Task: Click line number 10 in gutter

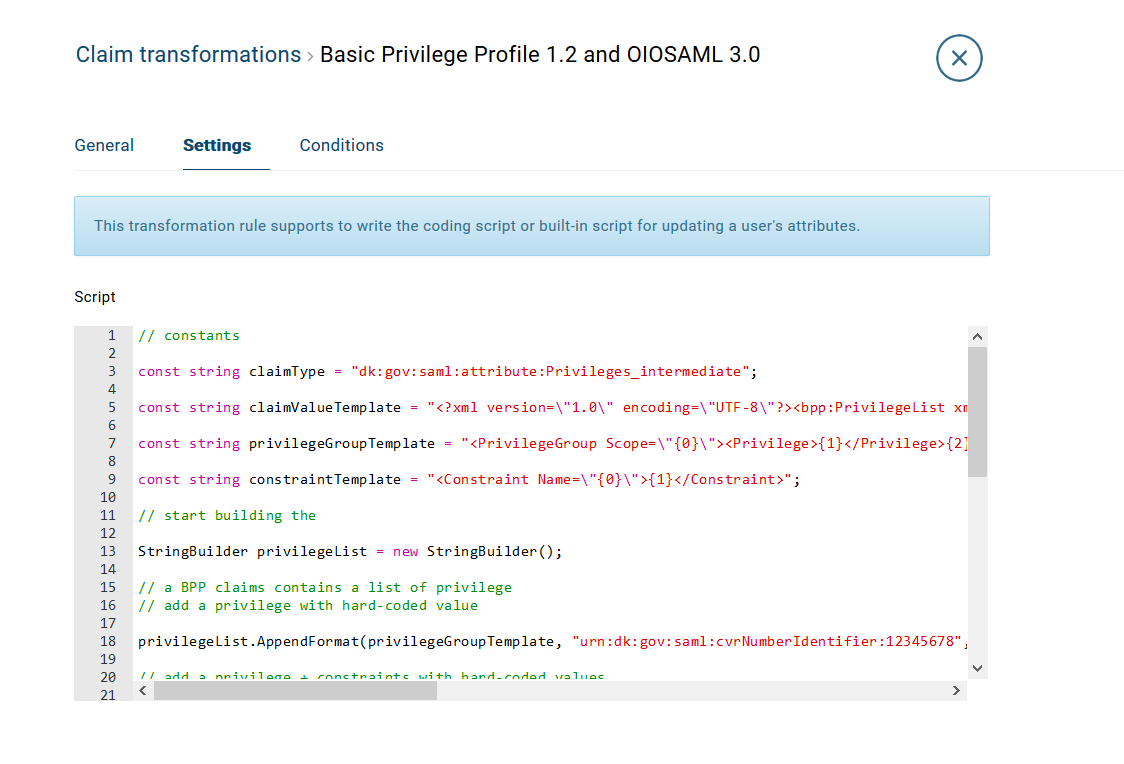Action: [x=108, y=497]
